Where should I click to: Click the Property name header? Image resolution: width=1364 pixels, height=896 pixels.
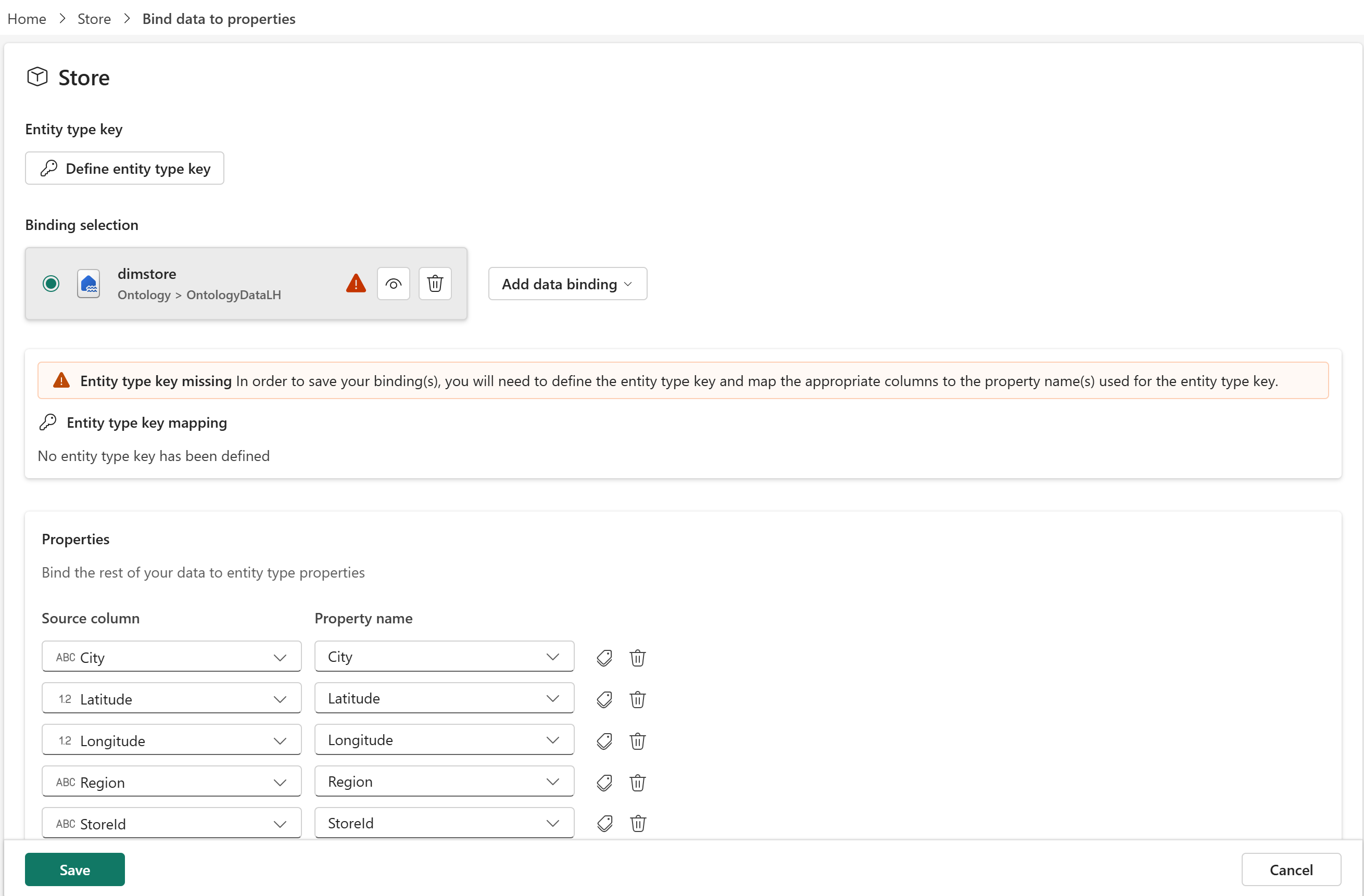click(x=363, y=618)
